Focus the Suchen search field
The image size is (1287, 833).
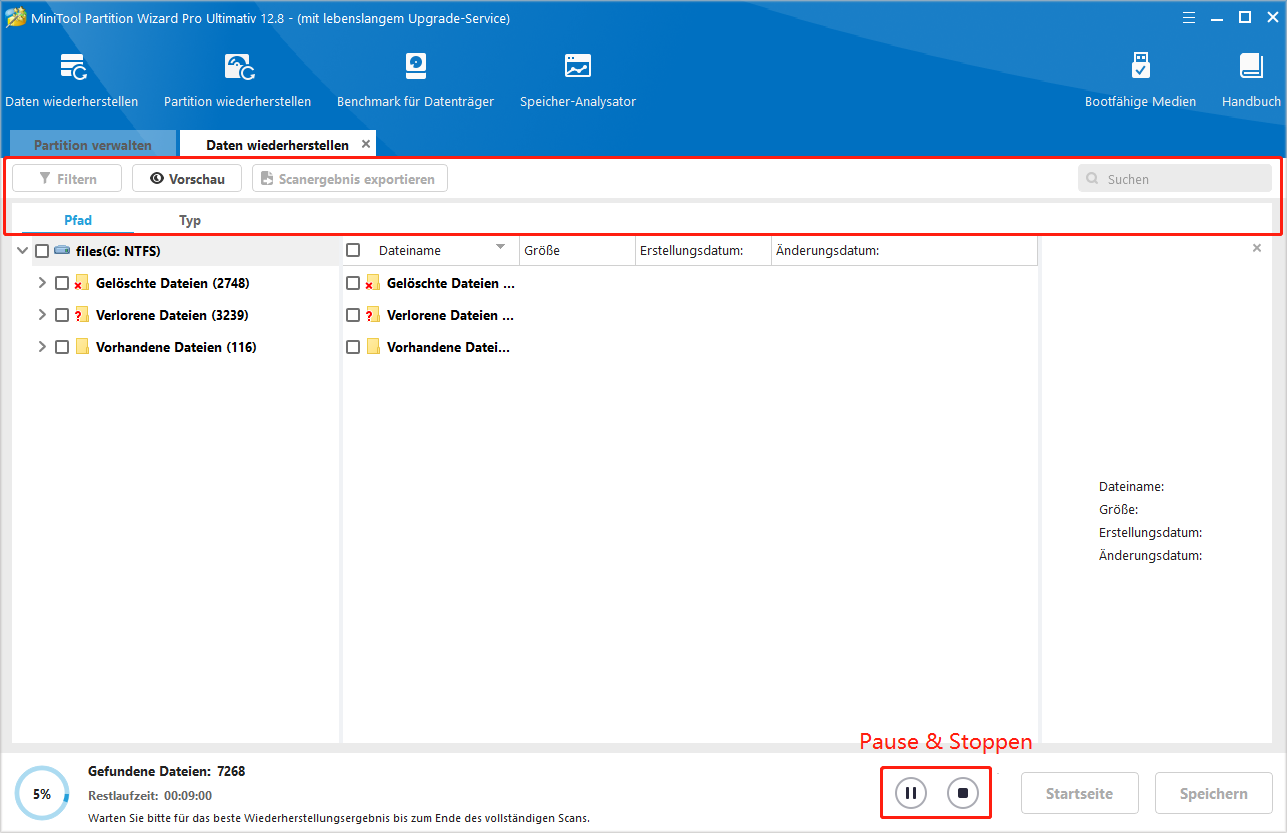tap(1175, 178)
